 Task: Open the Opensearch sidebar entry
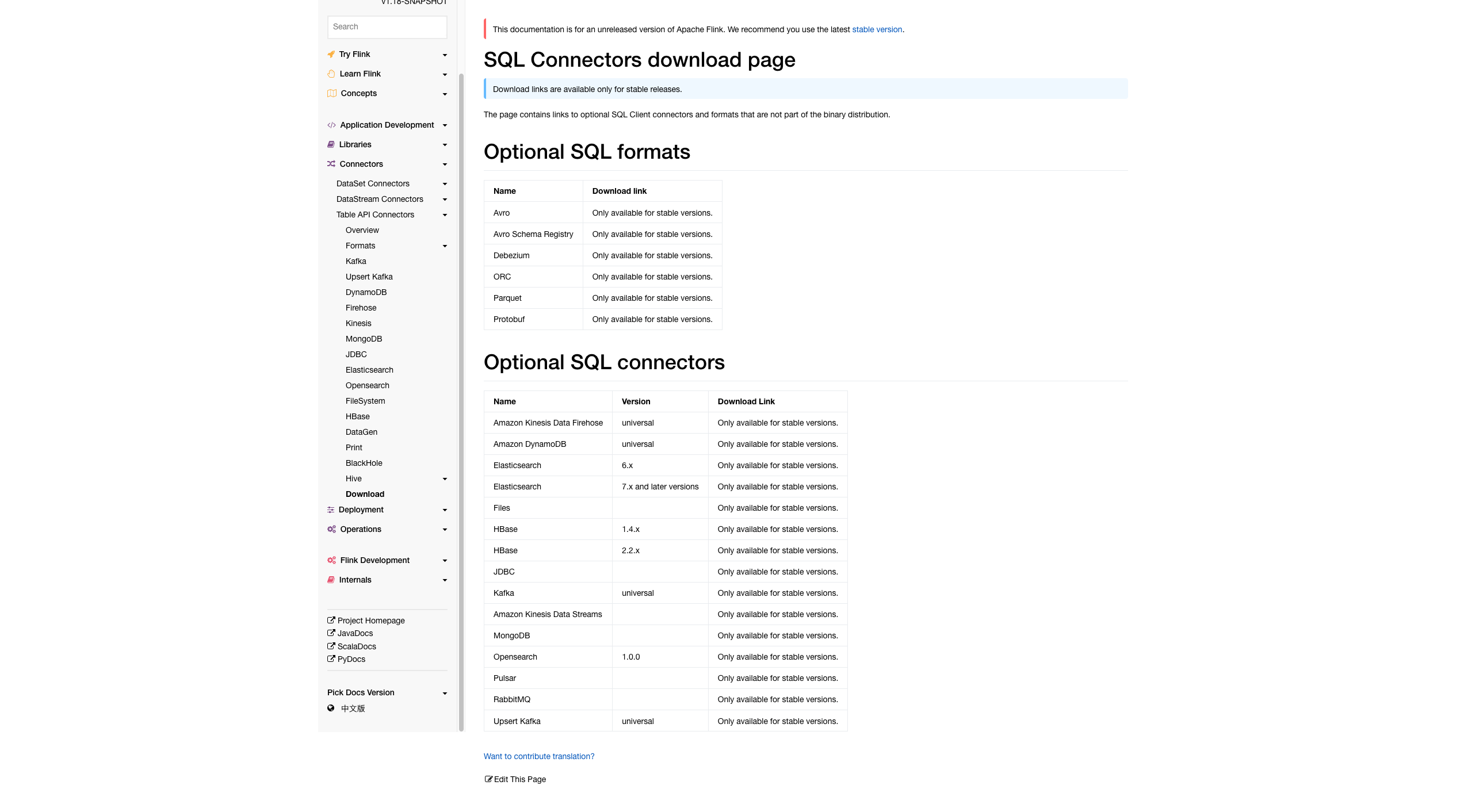point(367,385)
